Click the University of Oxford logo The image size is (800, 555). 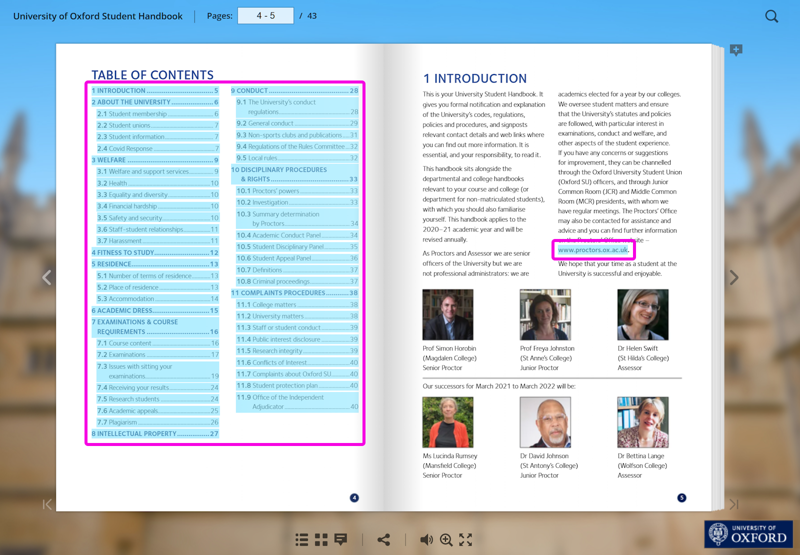click(748, 534)
